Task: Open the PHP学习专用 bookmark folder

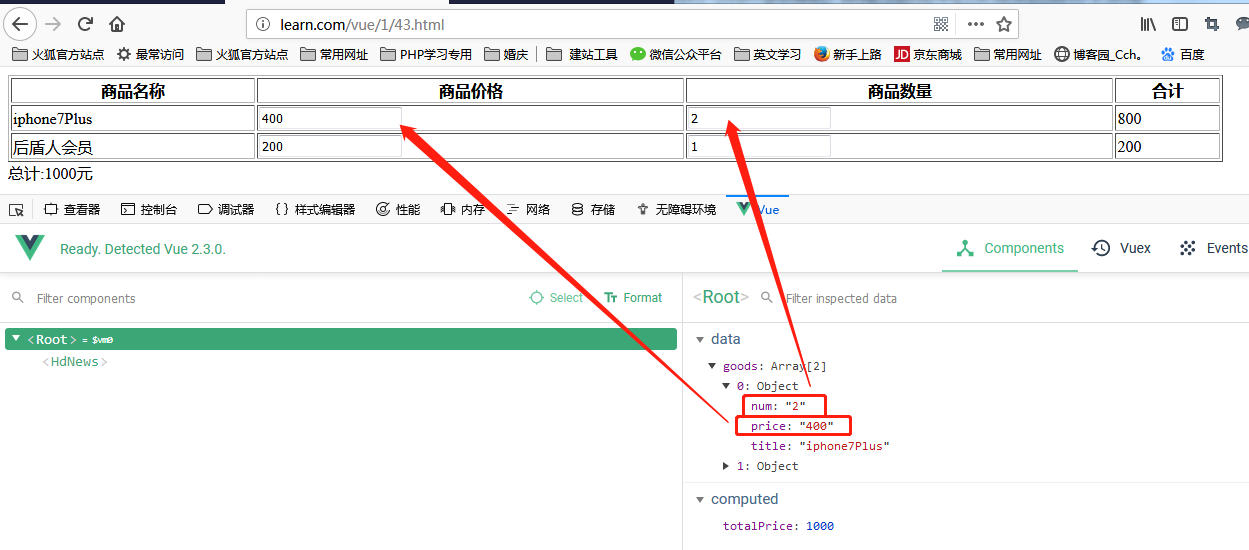Action: click(x=426, y=54)
